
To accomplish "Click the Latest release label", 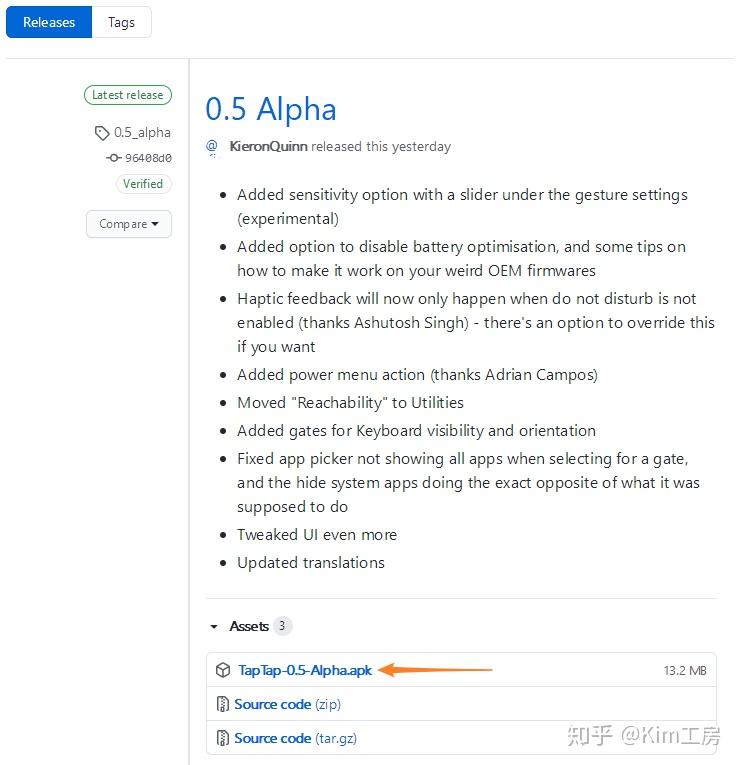I will pyautogui.click(x=128, y=95).
